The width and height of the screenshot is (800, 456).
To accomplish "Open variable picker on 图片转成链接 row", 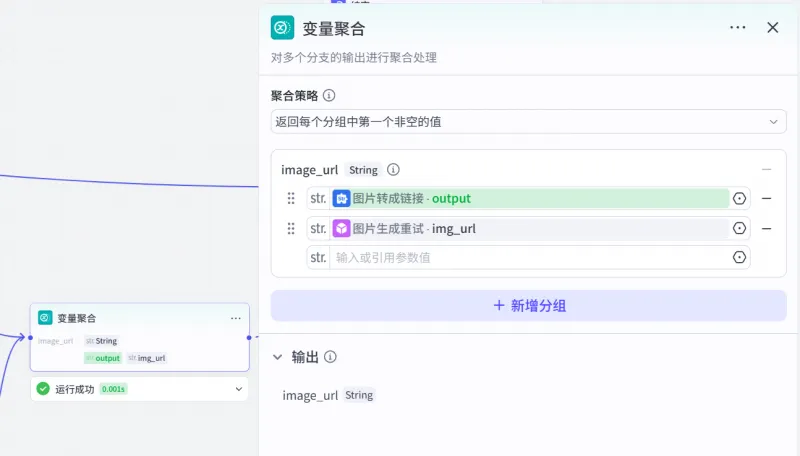I will [739, 199].
